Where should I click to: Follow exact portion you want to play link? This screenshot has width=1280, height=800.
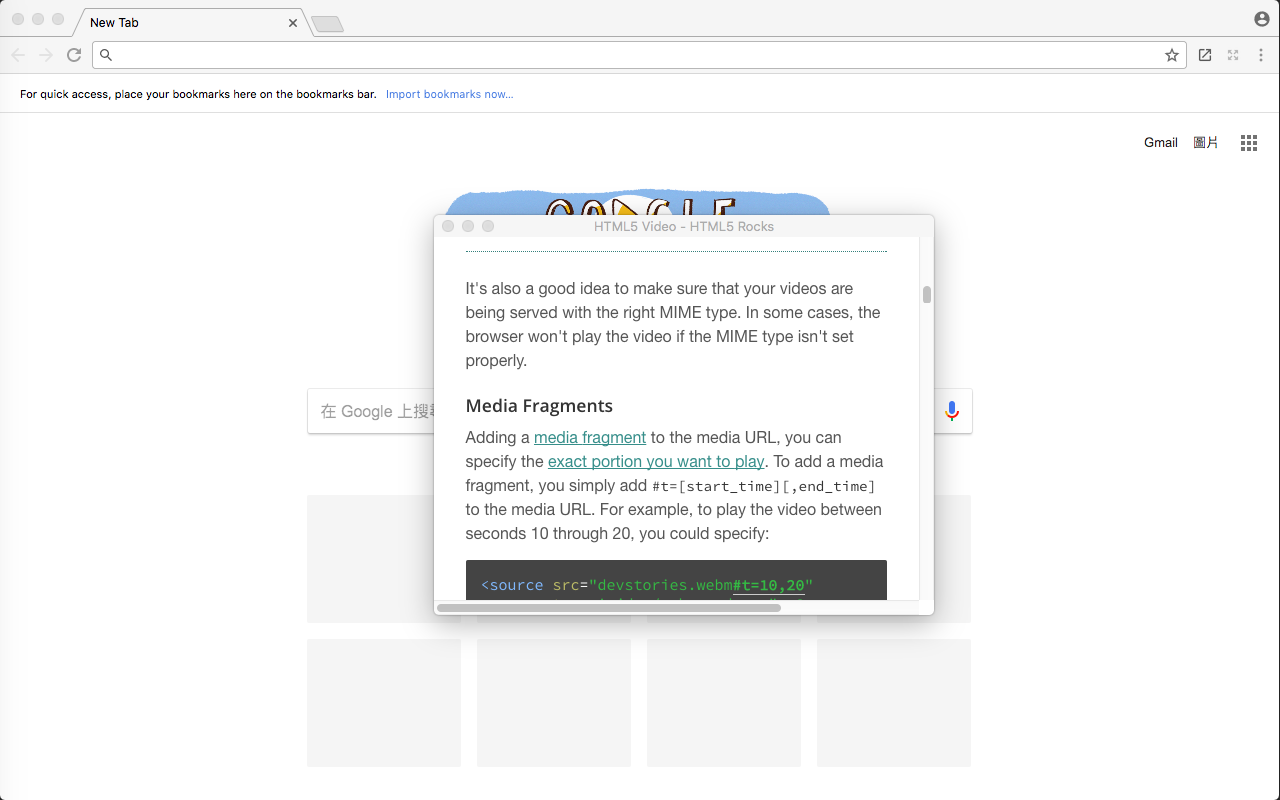pyautogui.click(x=656, y=461)
